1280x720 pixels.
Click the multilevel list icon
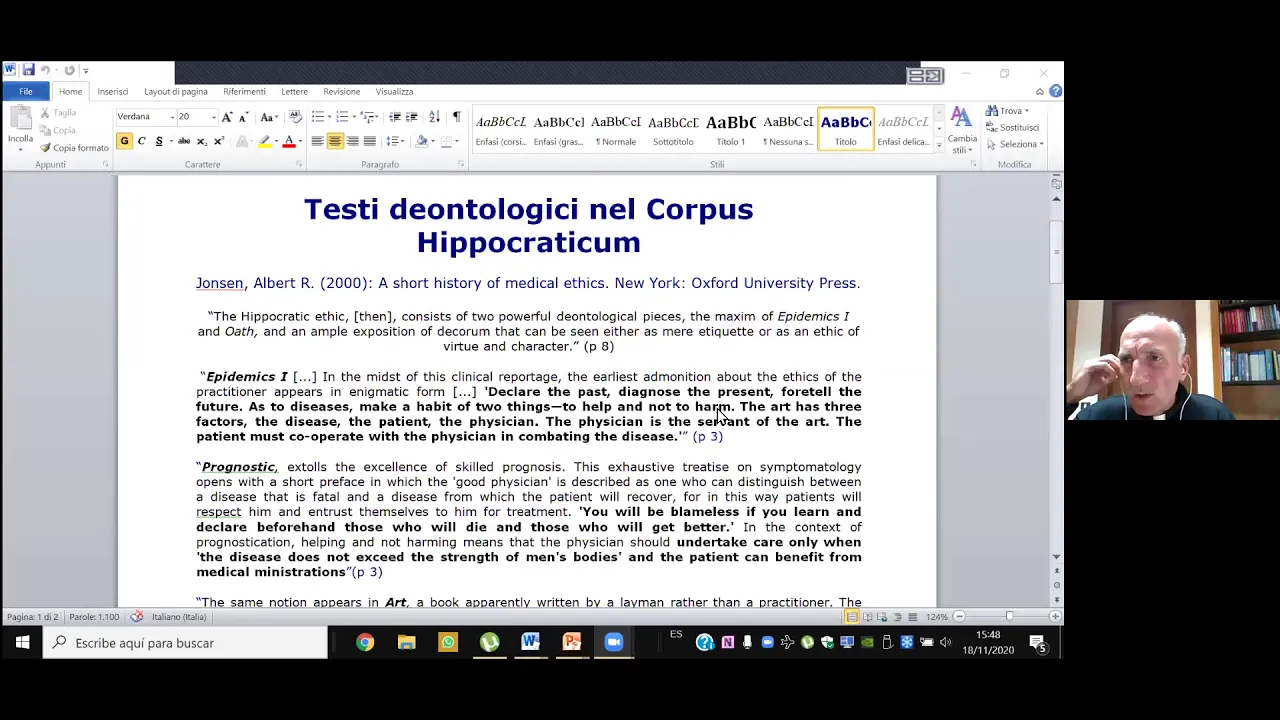tap(368, 117)
